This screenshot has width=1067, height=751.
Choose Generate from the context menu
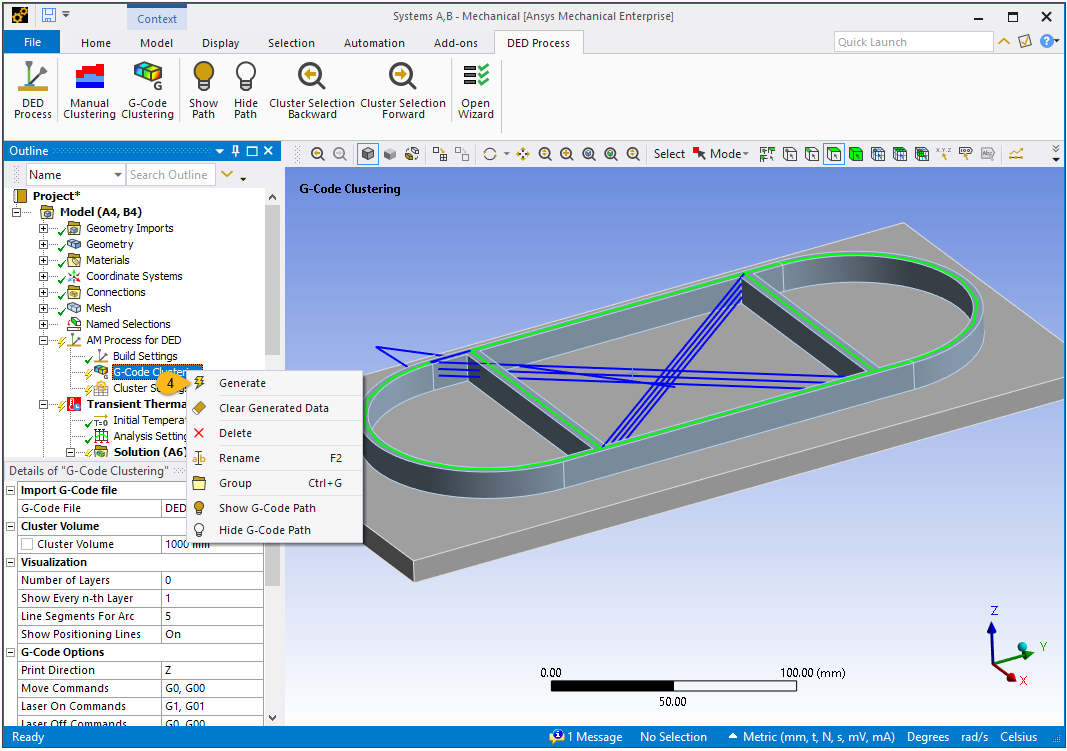pos(242,383)
